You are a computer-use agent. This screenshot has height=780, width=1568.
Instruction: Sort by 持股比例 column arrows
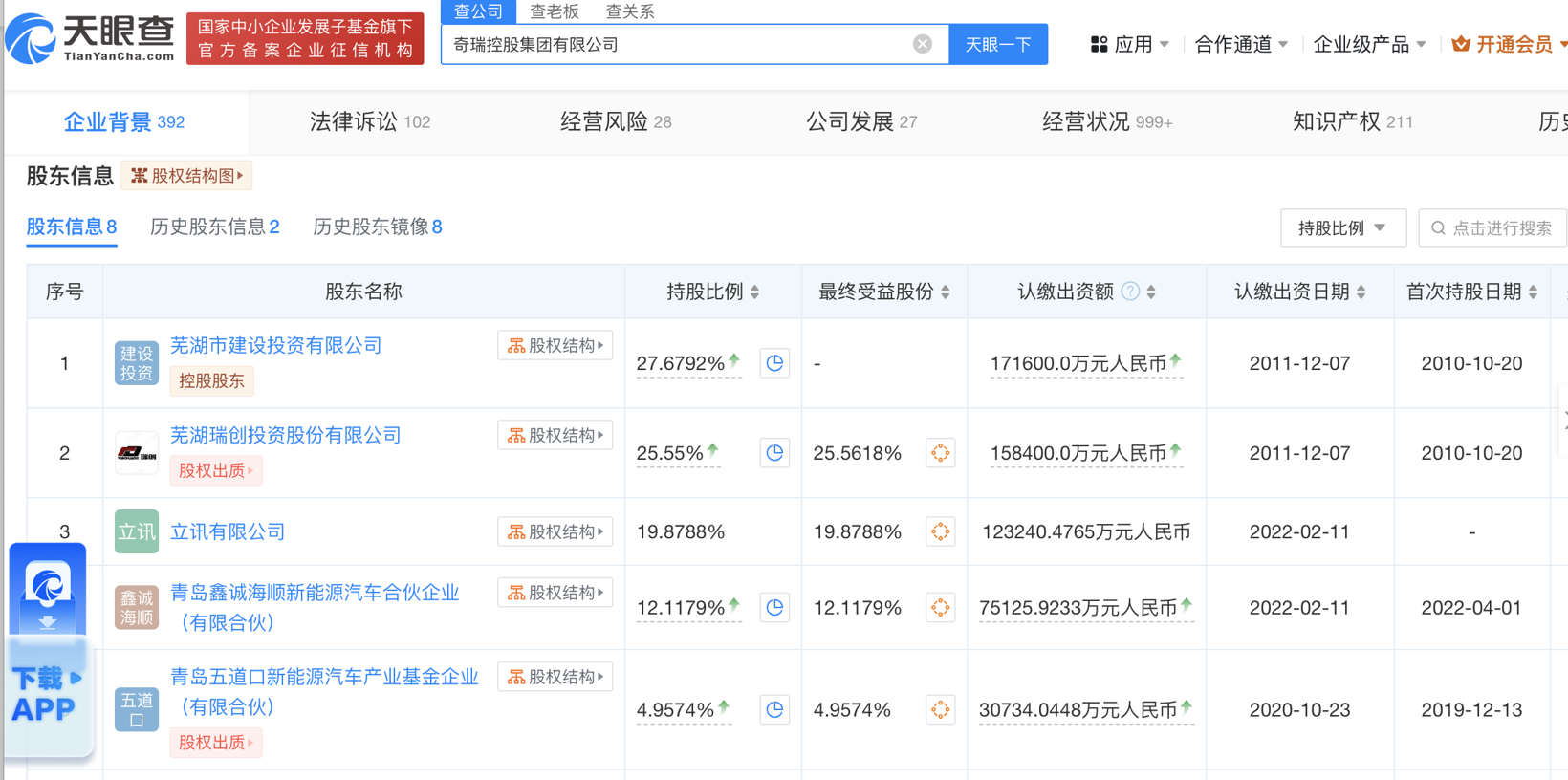coord(755,292)
